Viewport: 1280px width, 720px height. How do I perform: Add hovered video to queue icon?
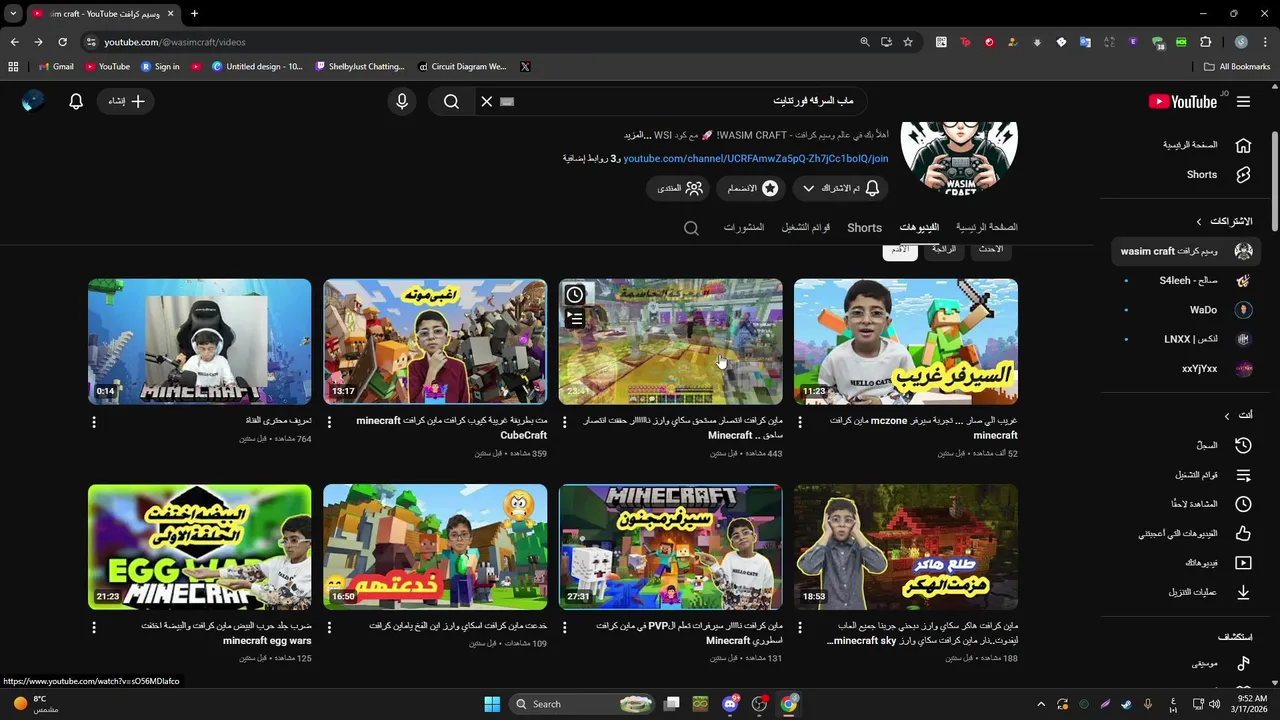pyautogui.click(x=575, y=319)
